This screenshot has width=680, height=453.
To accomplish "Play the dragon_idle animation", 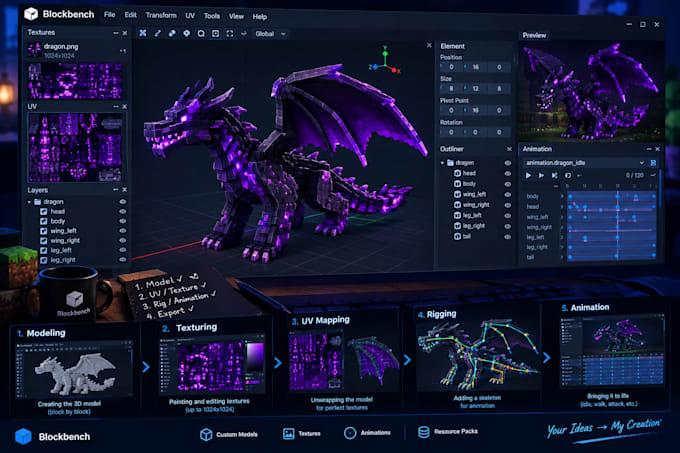I will [x=528, y=176].
